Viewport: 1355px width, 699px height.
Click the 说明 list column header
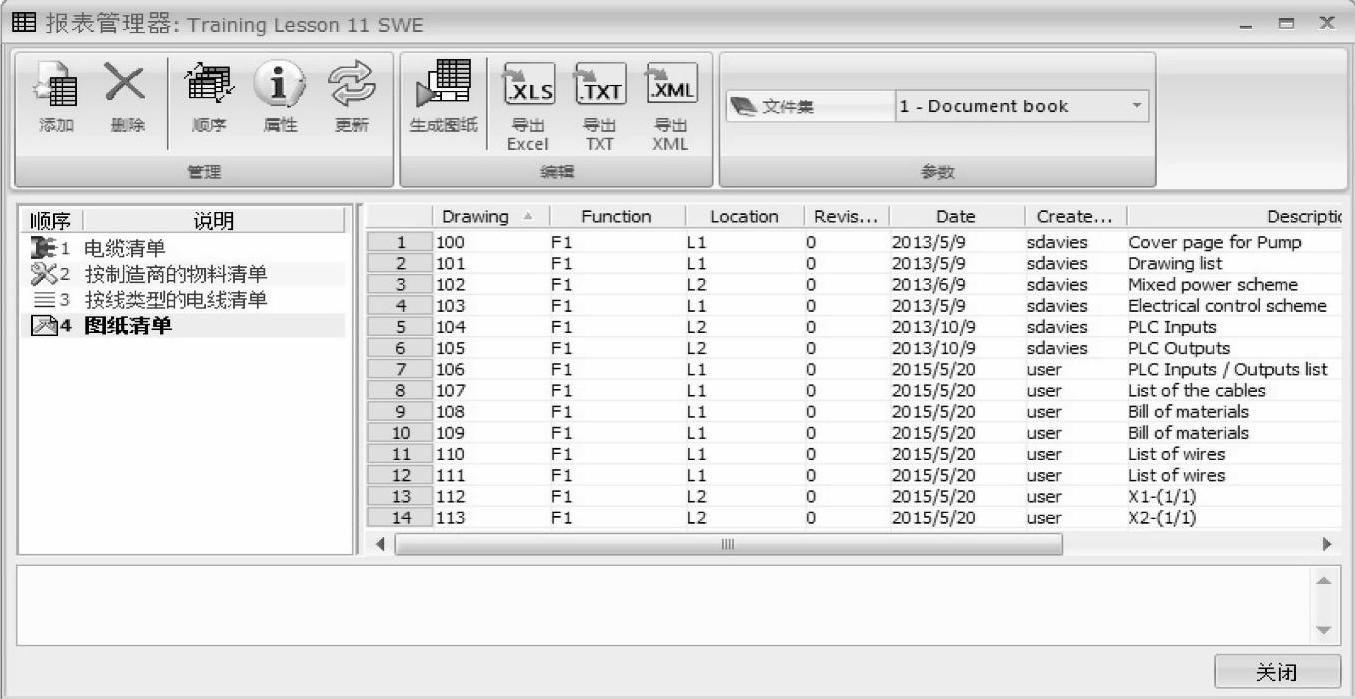pyautogui.click(x=213, y=221)
